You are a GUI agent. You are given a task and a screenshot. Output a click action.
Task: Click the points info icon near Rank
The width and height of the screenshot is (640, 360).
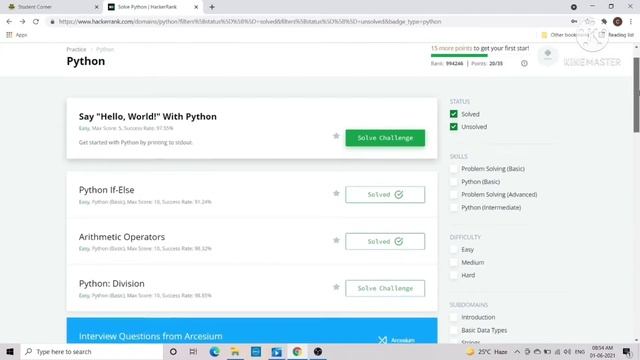[x=524, y=63]
